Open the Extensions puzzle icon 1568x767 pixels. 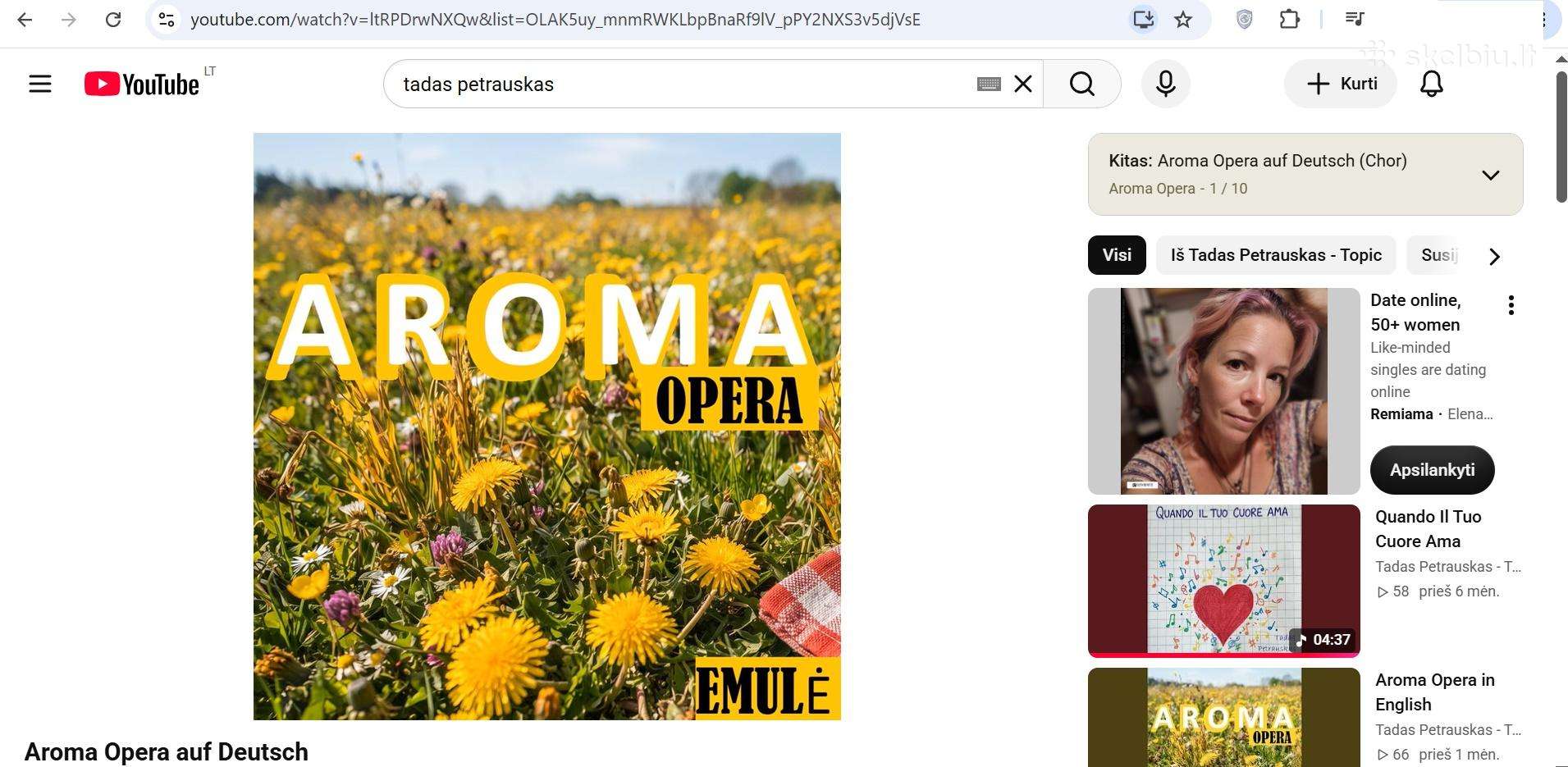click(1289, 19)
